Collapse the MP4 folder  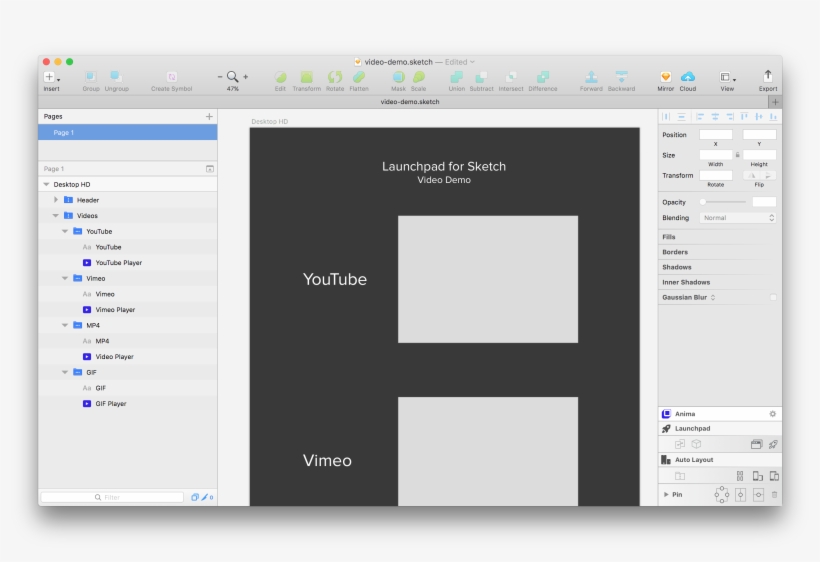click(x=65, y=325)
